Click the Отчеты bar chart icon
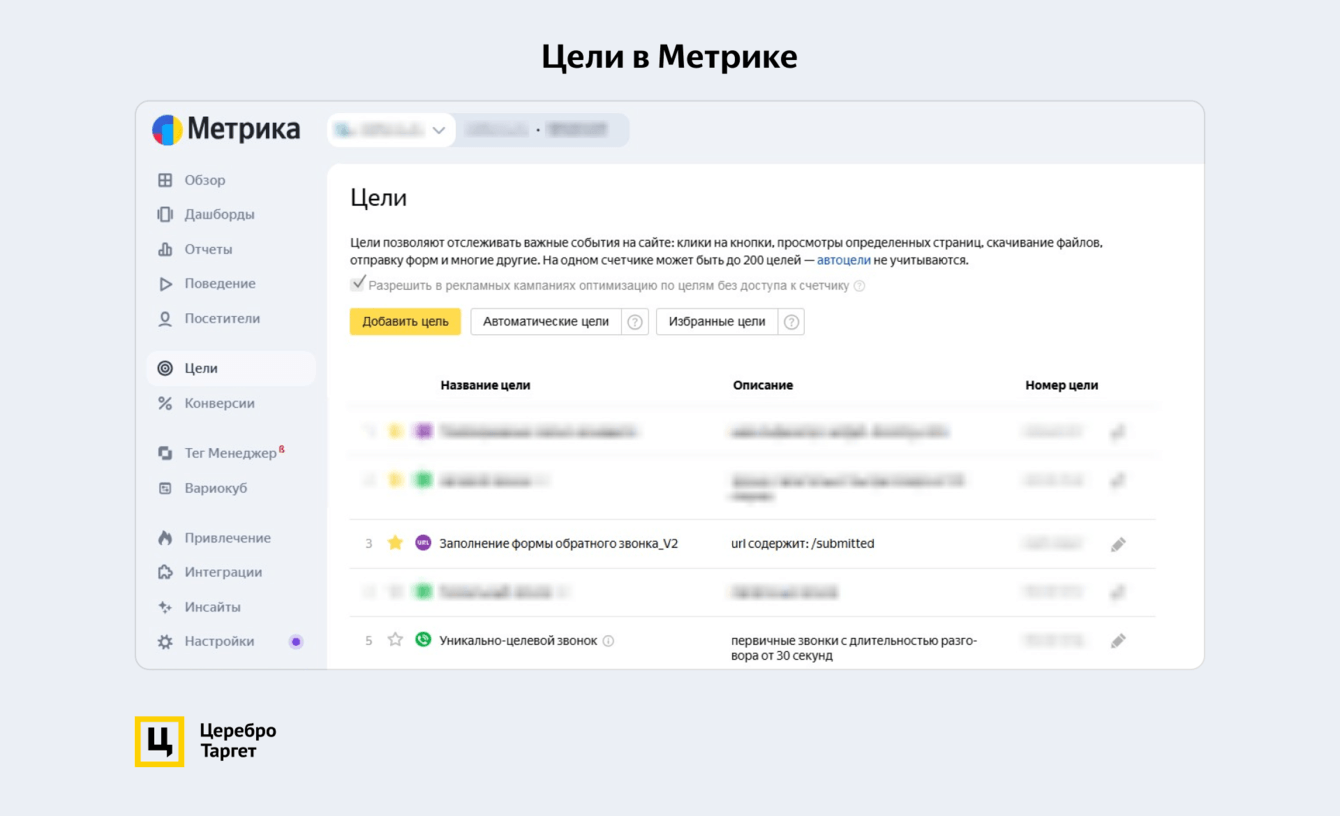Image resolution: width=1340 pixels, height=816 pixels. [x=165, y=249]
